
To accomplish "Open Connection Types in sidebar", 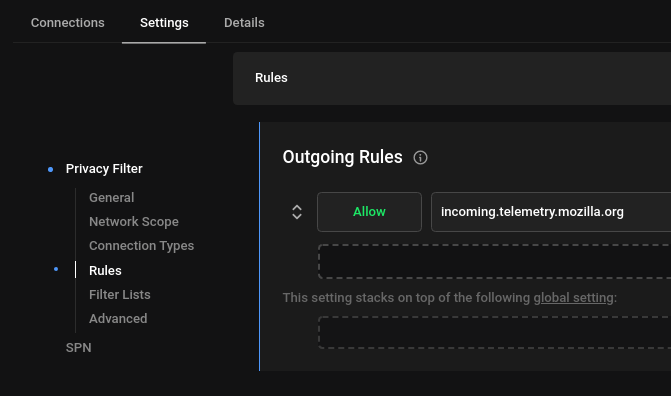I will [142, 246].
